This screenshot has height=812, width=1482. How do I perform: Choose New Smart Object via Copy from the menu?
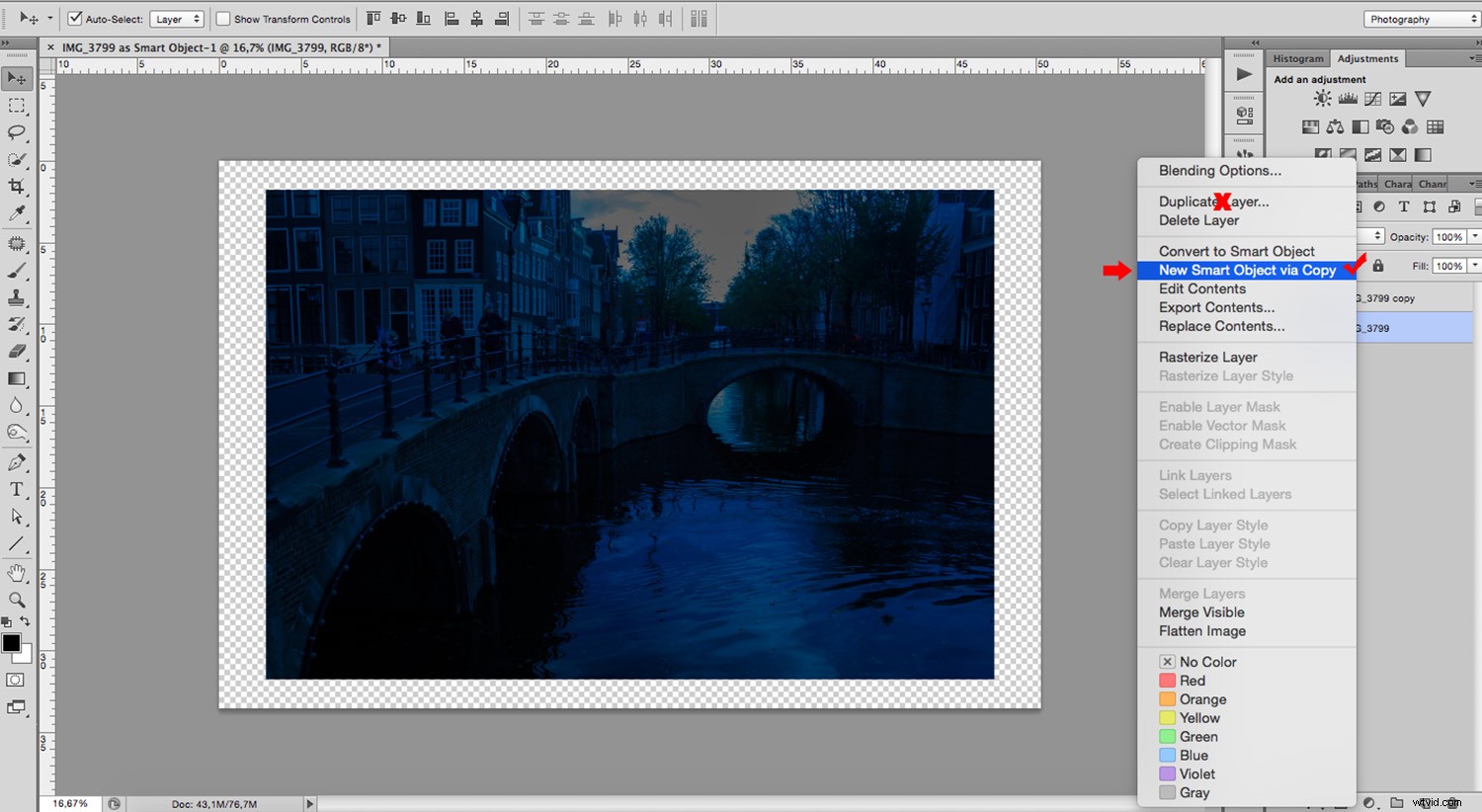coord(1247,270)
